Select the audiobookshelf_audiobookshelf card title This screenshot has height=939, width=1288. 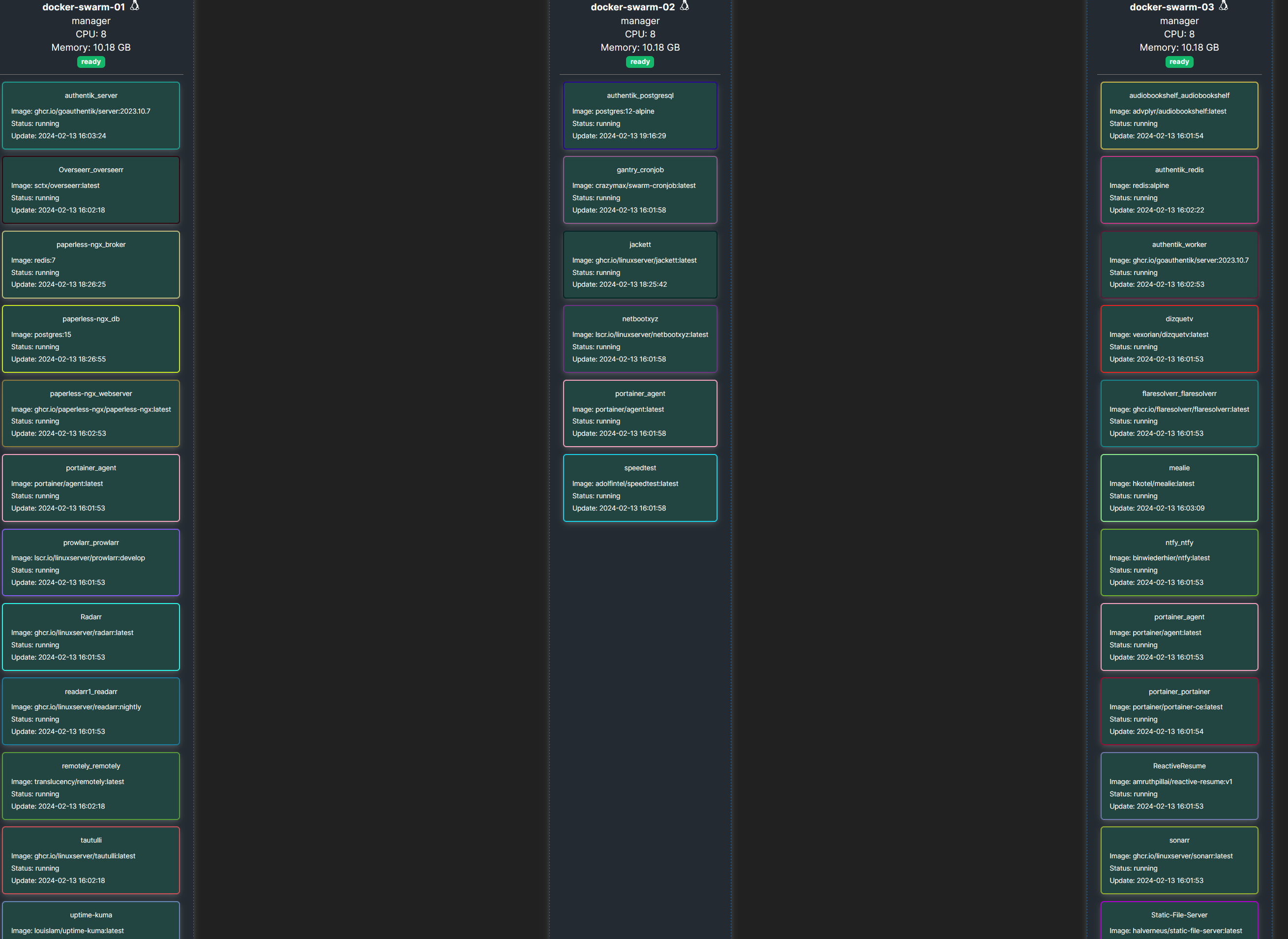[x=1179, y=95]
